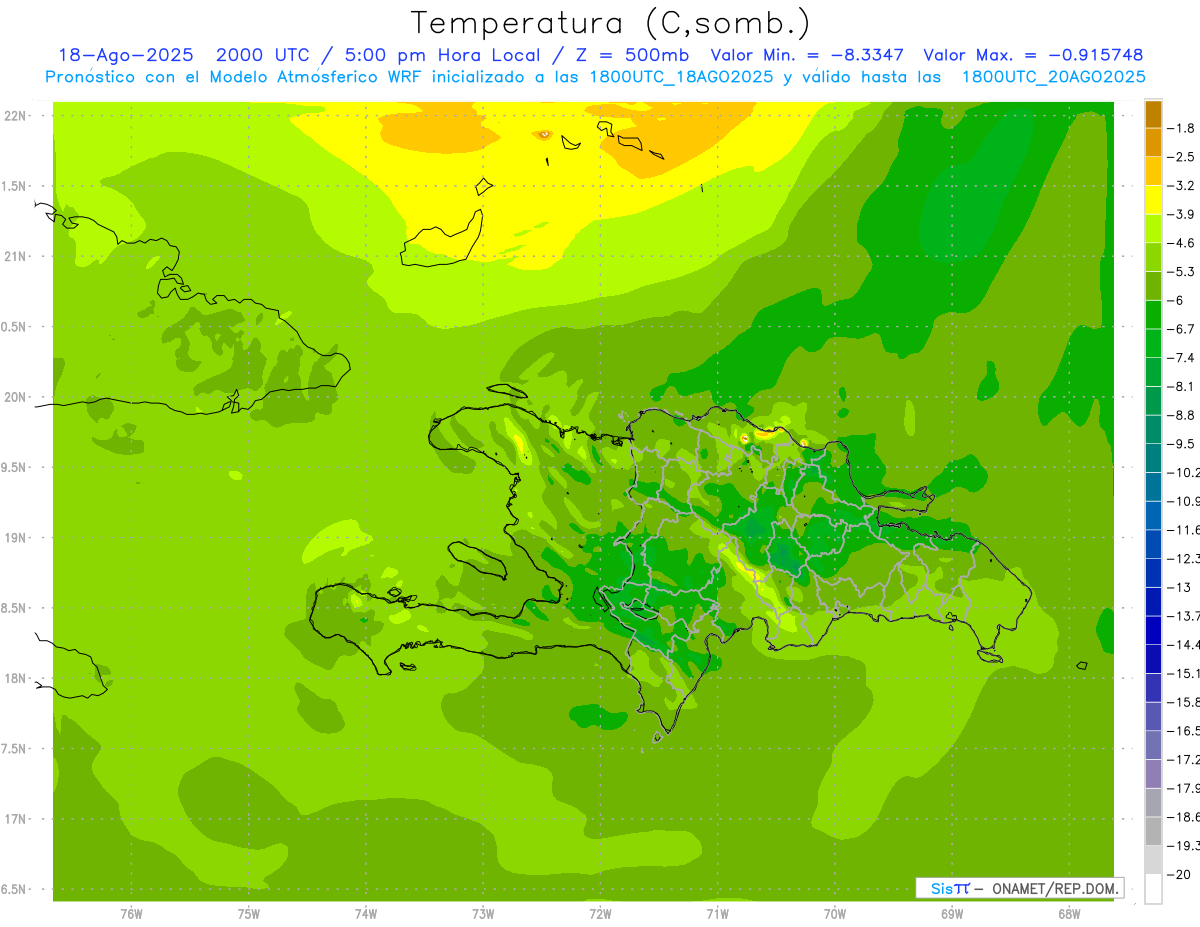Click the '76W' longitude label
Image resolution: width=1200 pixels, height=927 pixels.
click(x=131, y=914)
